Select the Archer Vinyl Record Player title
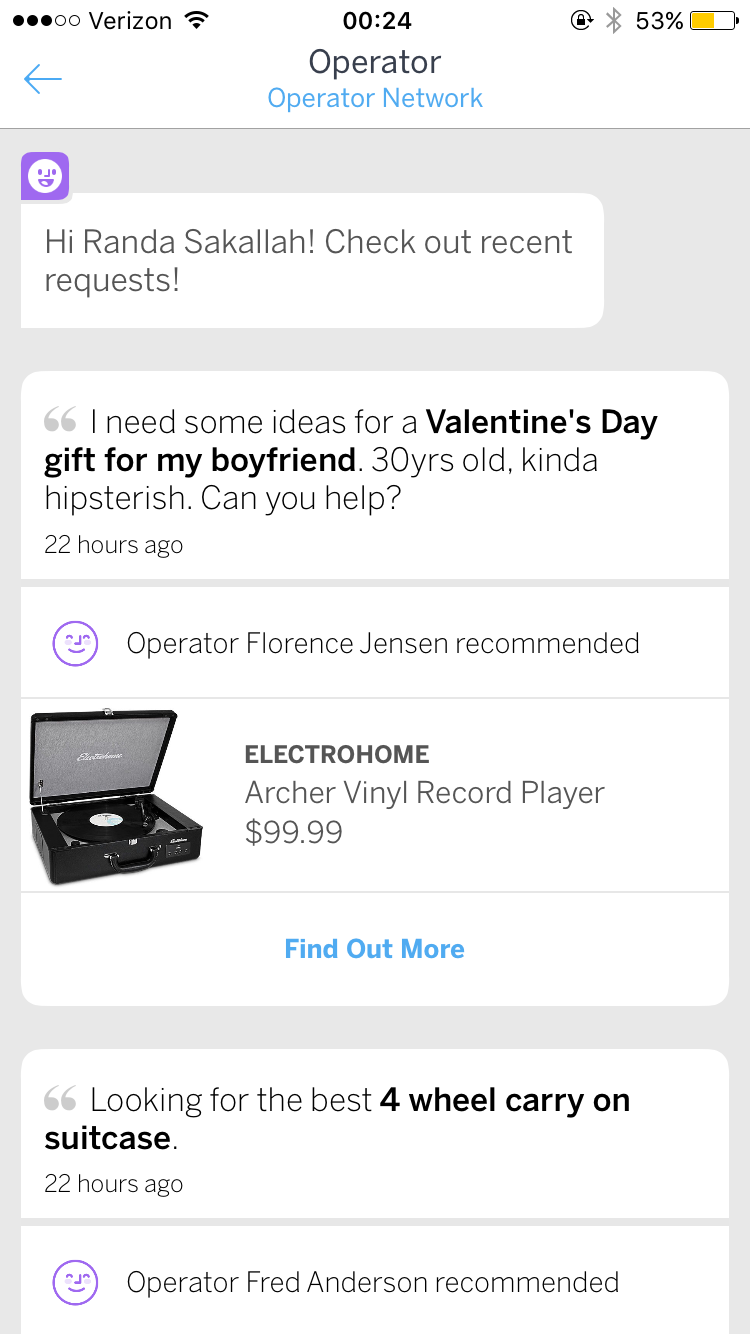750x1334 pixels. pyautogui.click(x=425, y=793)
